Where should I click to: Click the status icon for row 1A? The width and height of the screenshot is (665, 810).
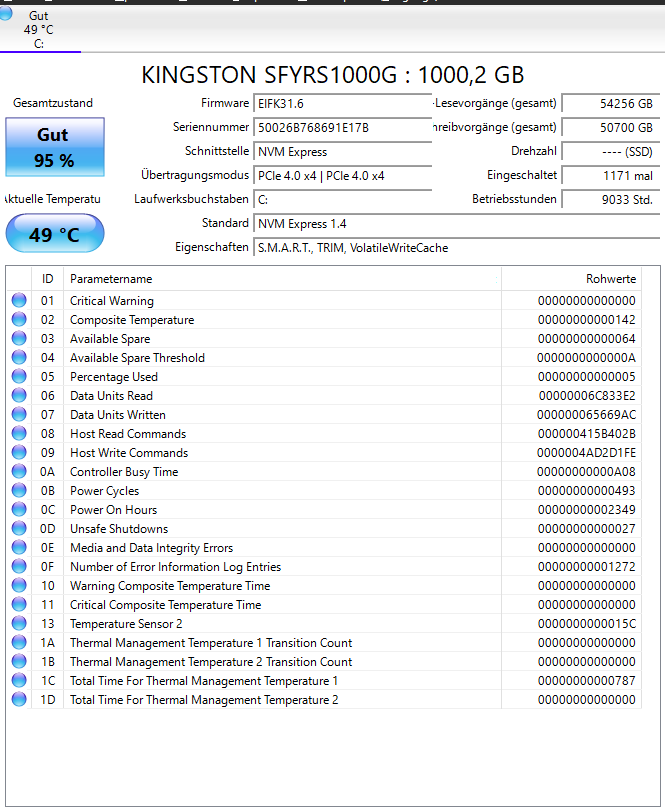click(19, 642)
